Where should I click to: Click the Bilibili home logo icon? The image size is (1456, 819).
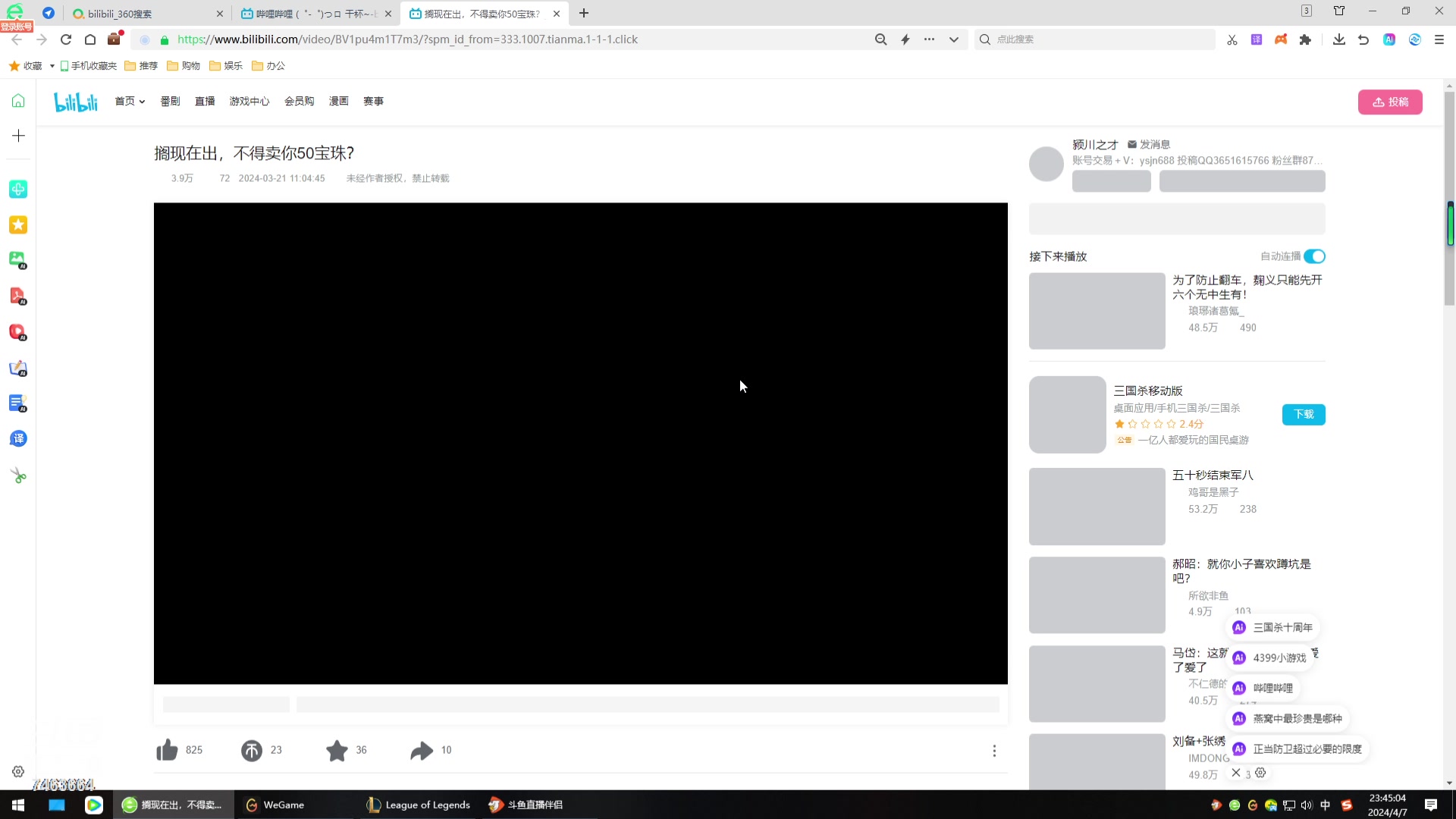pyautogui.click(x=76, y=101)
